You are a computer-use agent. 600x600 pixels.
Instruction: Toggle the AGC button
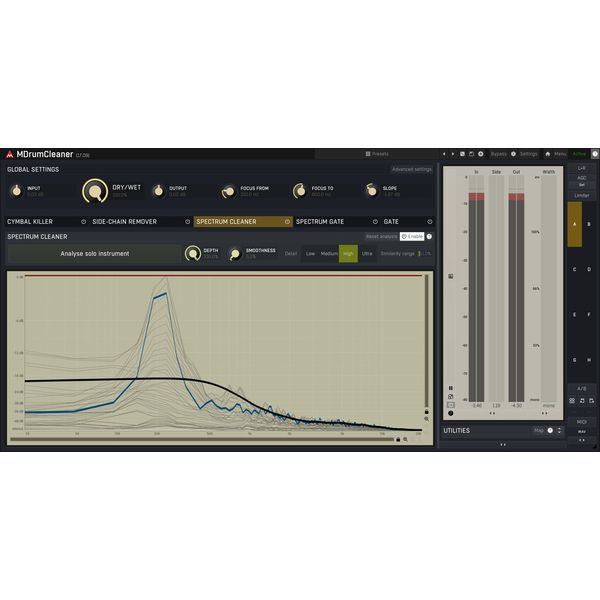point(582,178)
